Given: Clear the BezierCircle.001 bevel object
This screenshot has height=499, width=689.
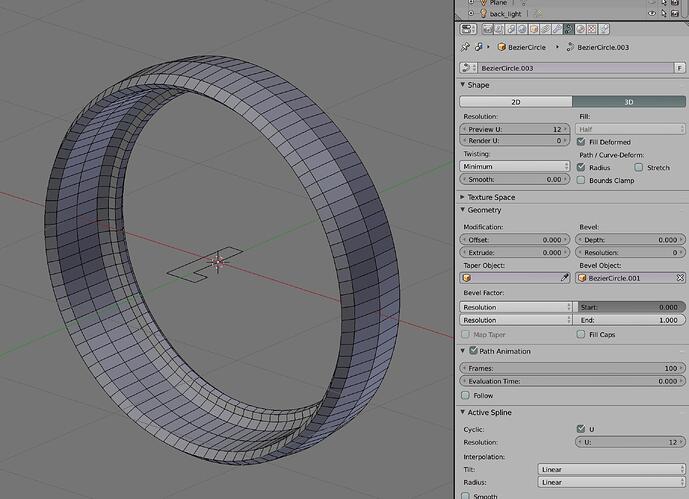Looking at the screenshot, I should pos(680,278).
